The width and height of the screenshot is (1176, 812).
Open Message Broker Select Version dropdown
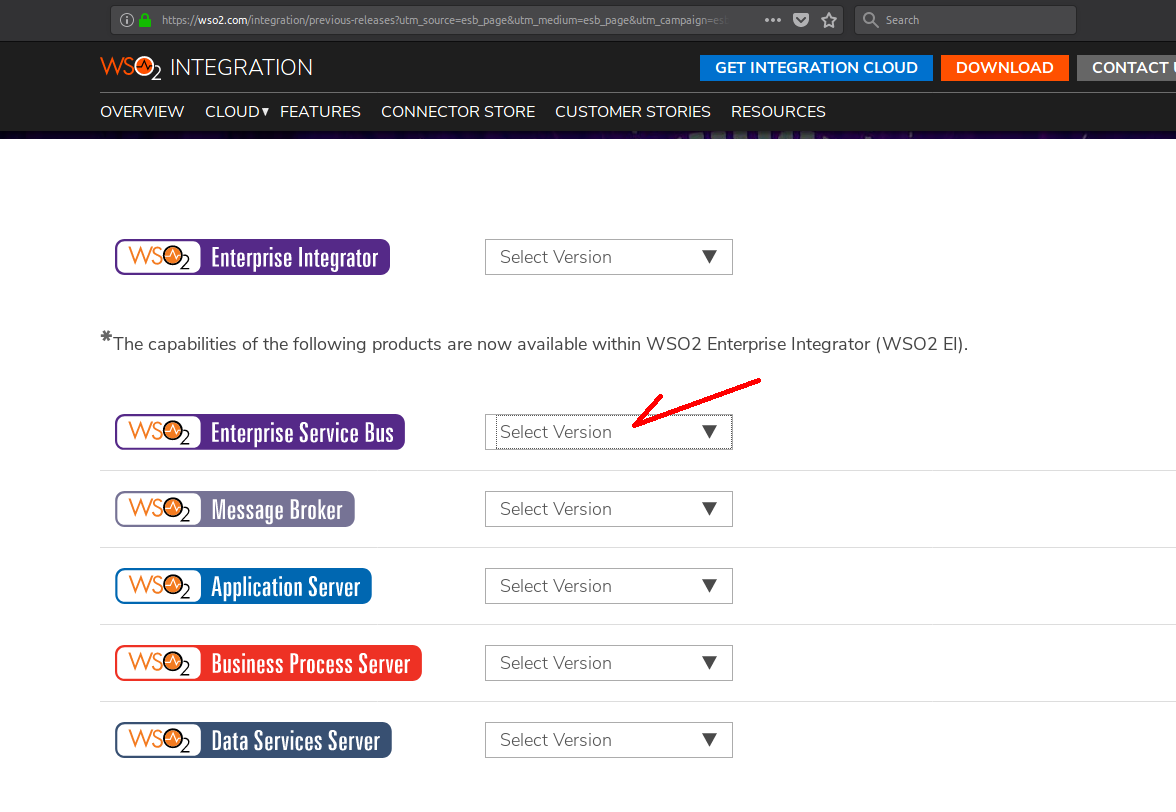click(x=608, y=509)
